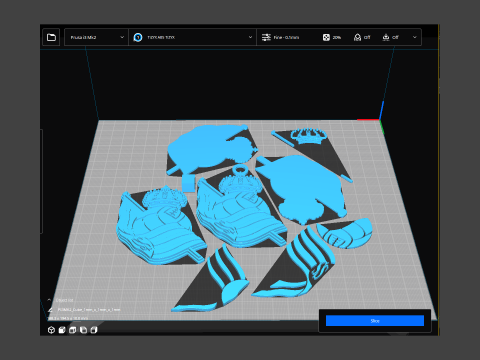Image resolution: width=480 pixels, height=360 pixels.
Task: Click the blue Slice button
Action: pos(375,321)
